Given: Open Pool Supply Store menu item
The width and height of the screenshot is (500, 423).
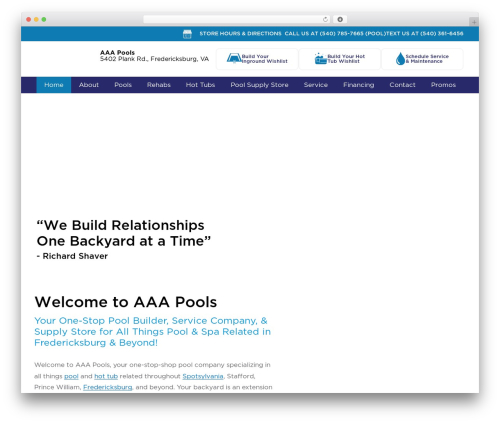Looking at the screenshot, I should pos(259,85).
